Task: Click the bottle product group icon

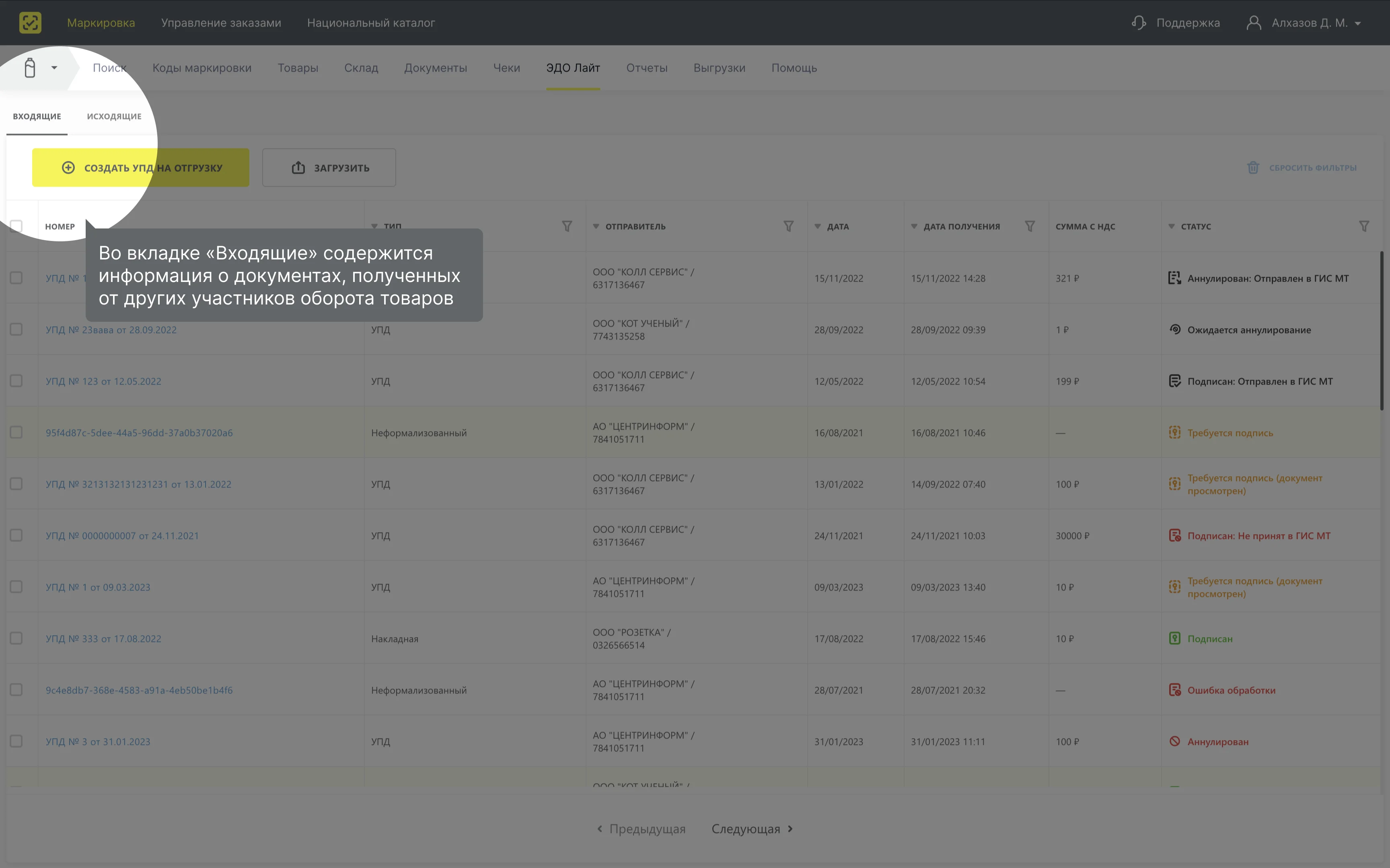Action: (x=30, y=68)
